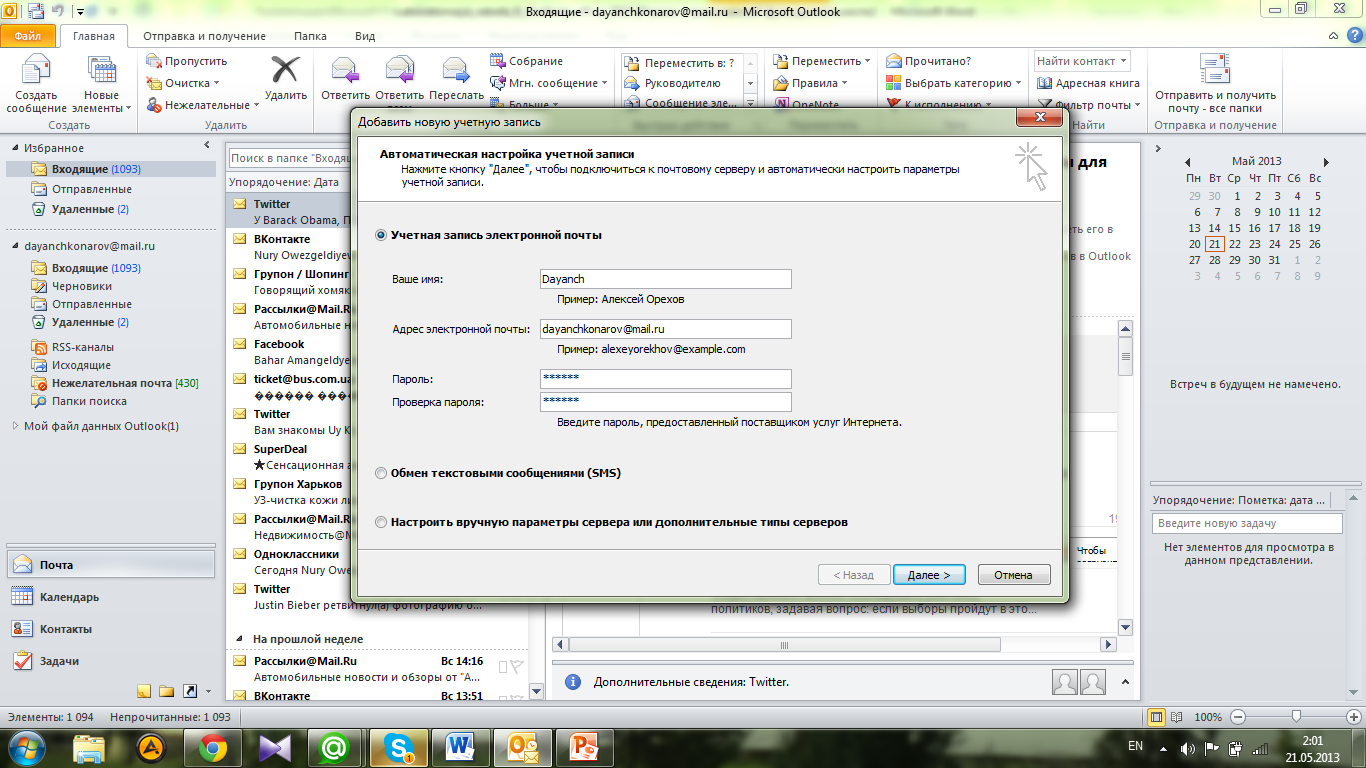Click the Read/Unread (Прочитано?) icon

pyautogui.click(x=893, y=61)
